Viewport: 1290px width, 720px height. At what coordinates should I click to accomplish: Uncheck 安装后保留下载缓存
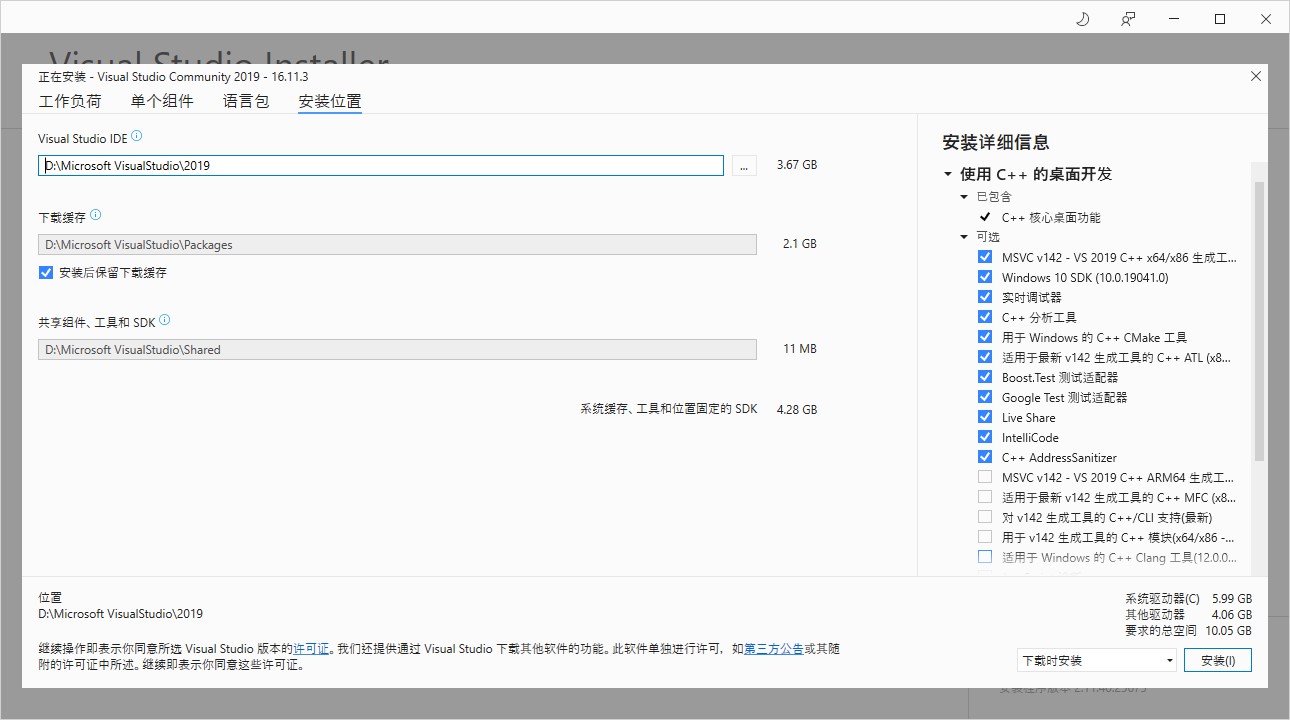pyautogui.click(x=46, y=272)
